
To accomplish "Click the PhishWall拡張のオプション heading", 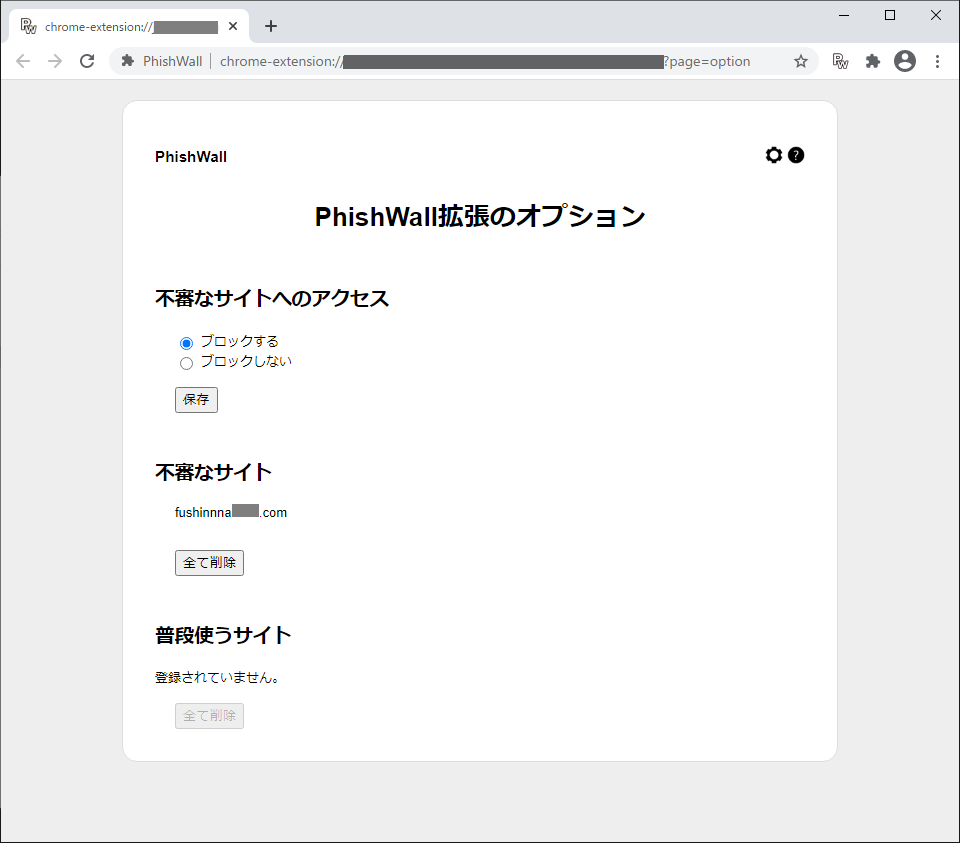I will tap(480, 217).
